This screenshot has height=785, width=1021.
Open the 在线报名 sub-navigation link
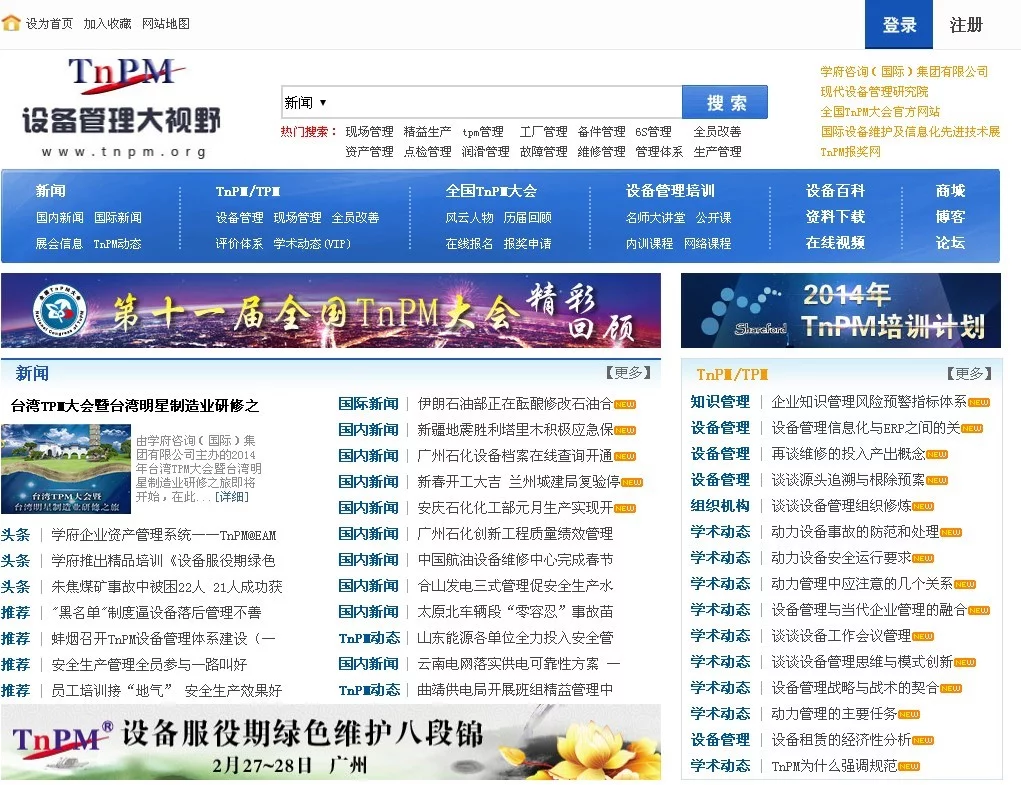(469, 243)
